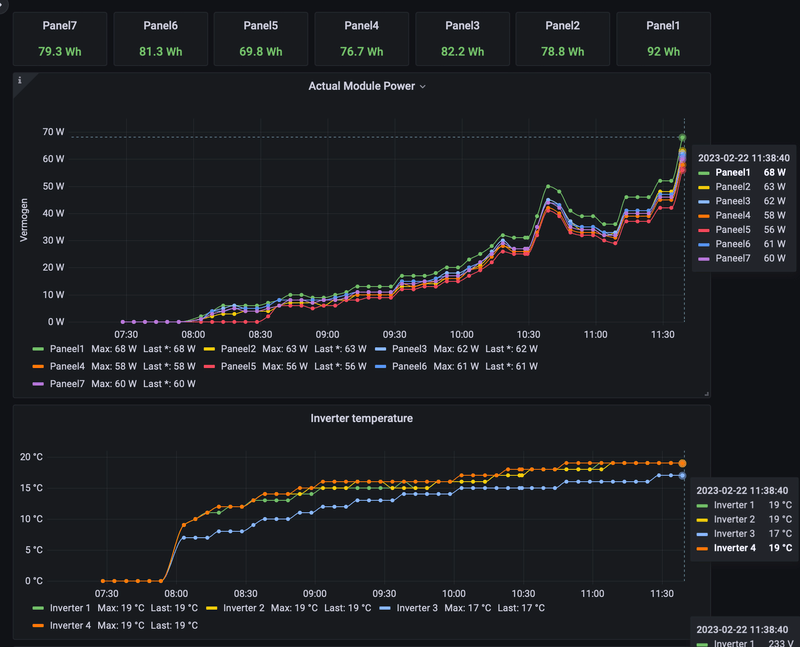The height and width of the screenshot is (647, 800).
Task: Toggle Paneel7 series in the legend below chart
Action: click(x=69, y=383)
